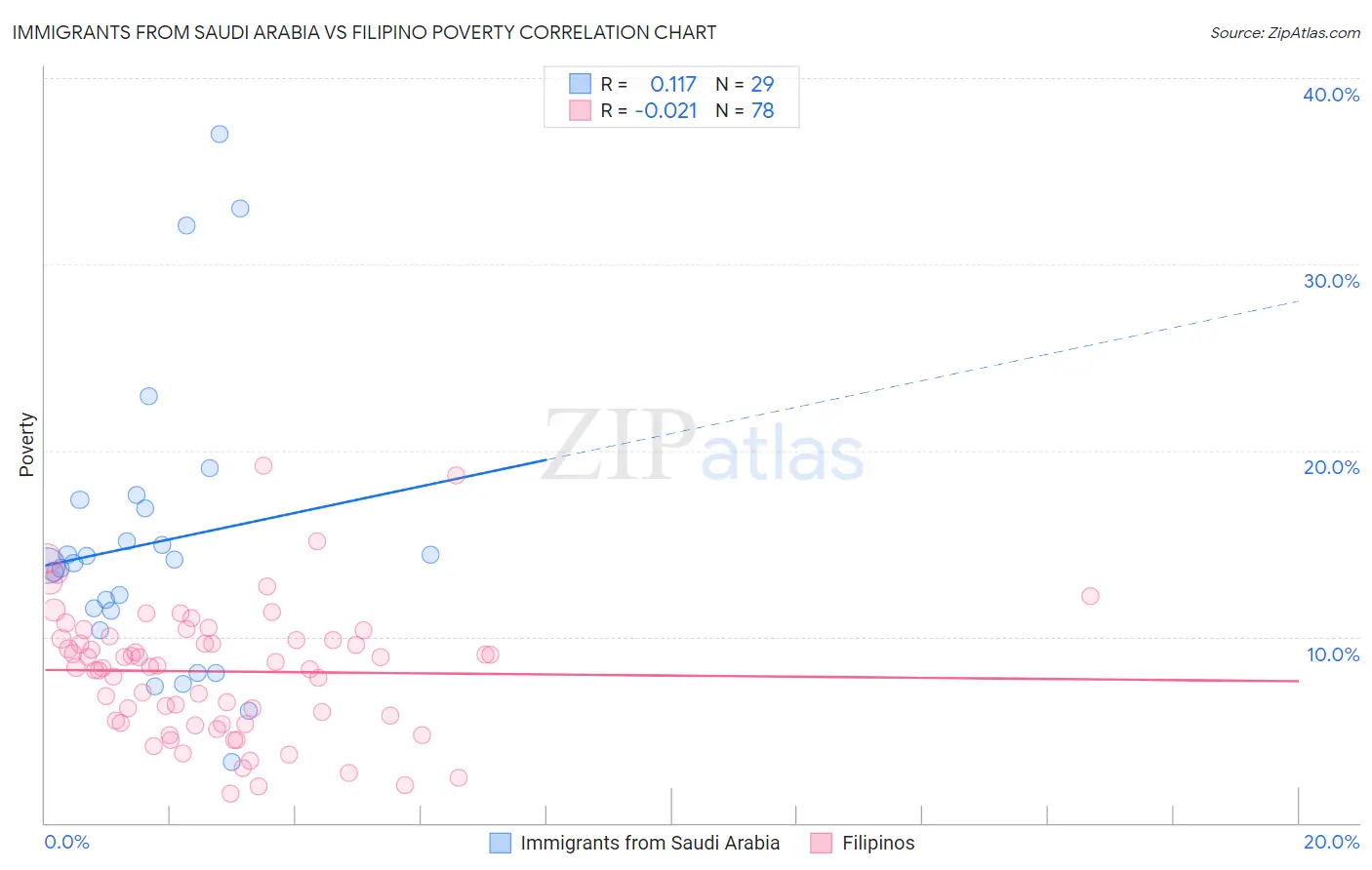Click the pink R = -0.021 stats swatch

click(x=580, y=110)
